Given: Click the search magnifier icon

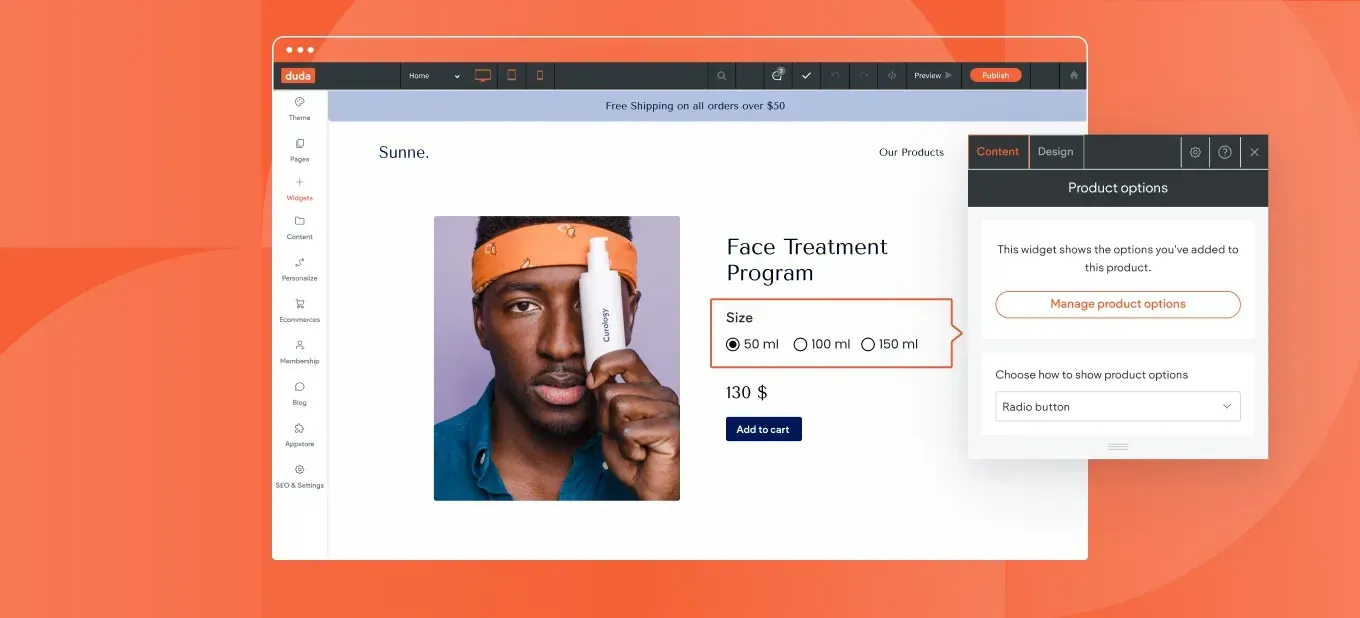Looking at the screenshot, I should coord(721,76).
